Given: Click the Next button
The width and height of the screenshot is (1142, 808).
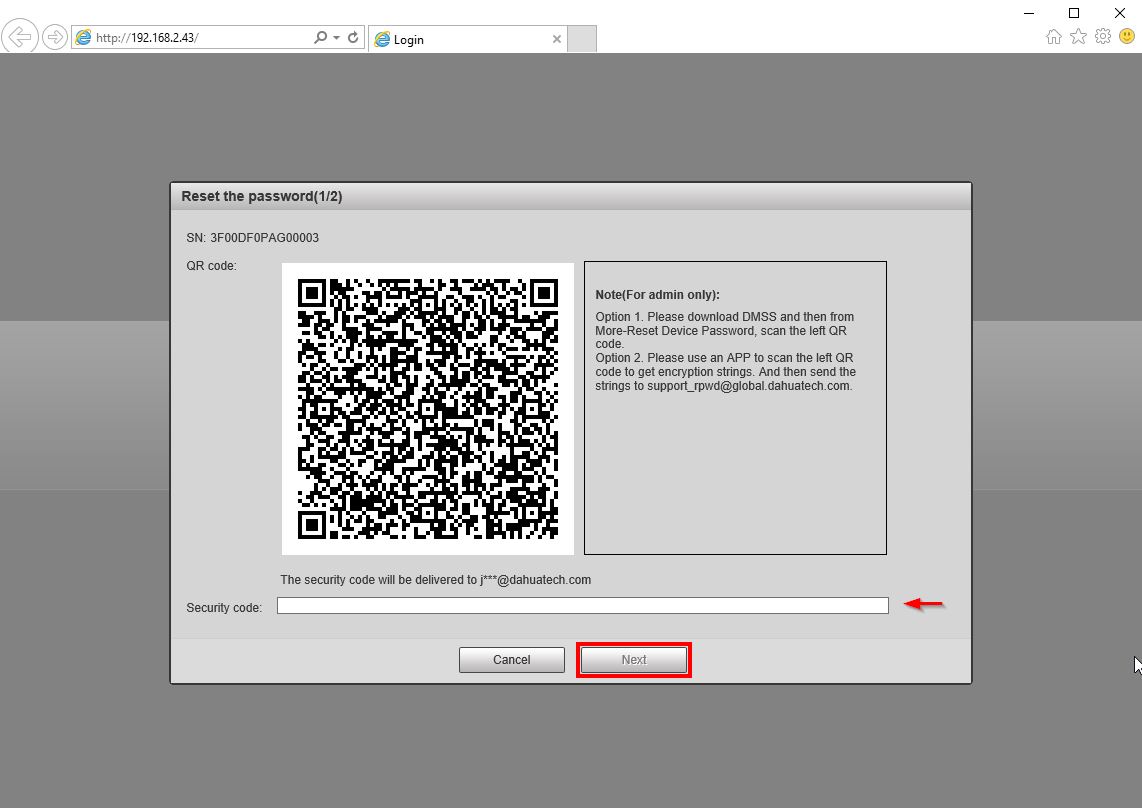Looking at the screenshot, I should [633, 659].
